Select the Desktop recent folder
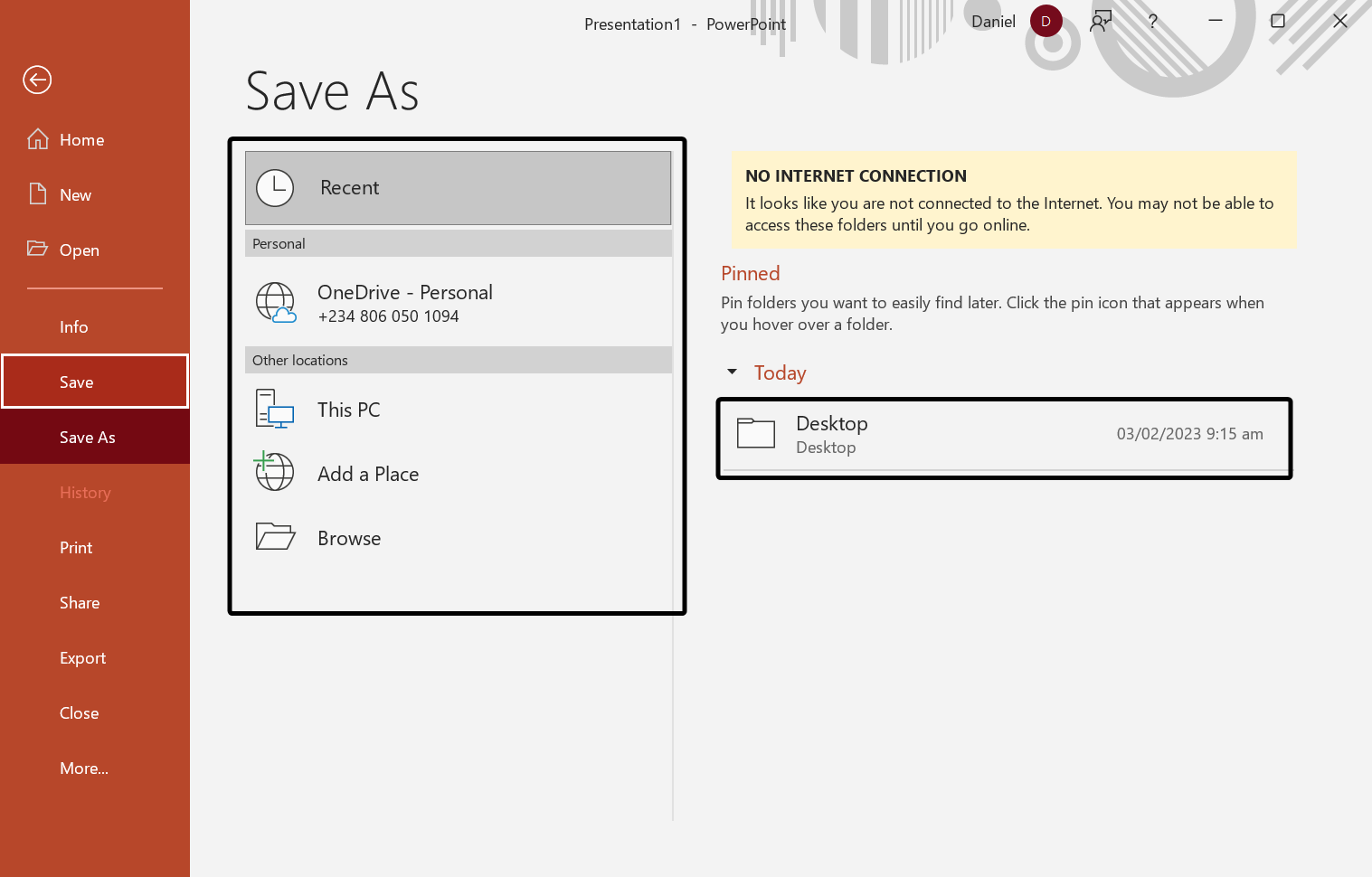 point(1004,435)
